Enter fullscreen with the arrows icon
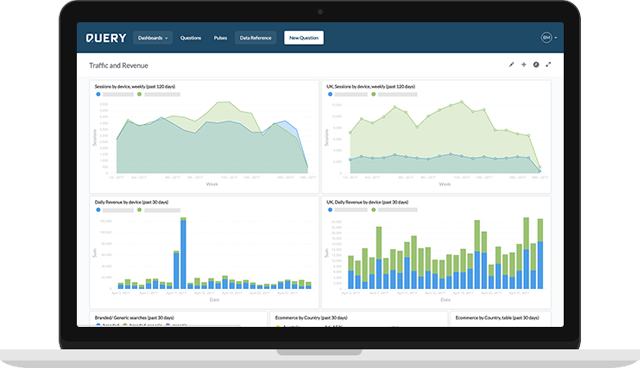This screenshot has height=368, width=640. [548, 64]
